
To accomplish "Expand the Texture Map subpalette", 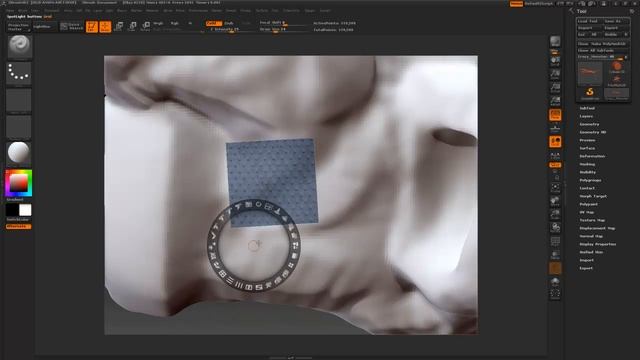I will 592,220.
